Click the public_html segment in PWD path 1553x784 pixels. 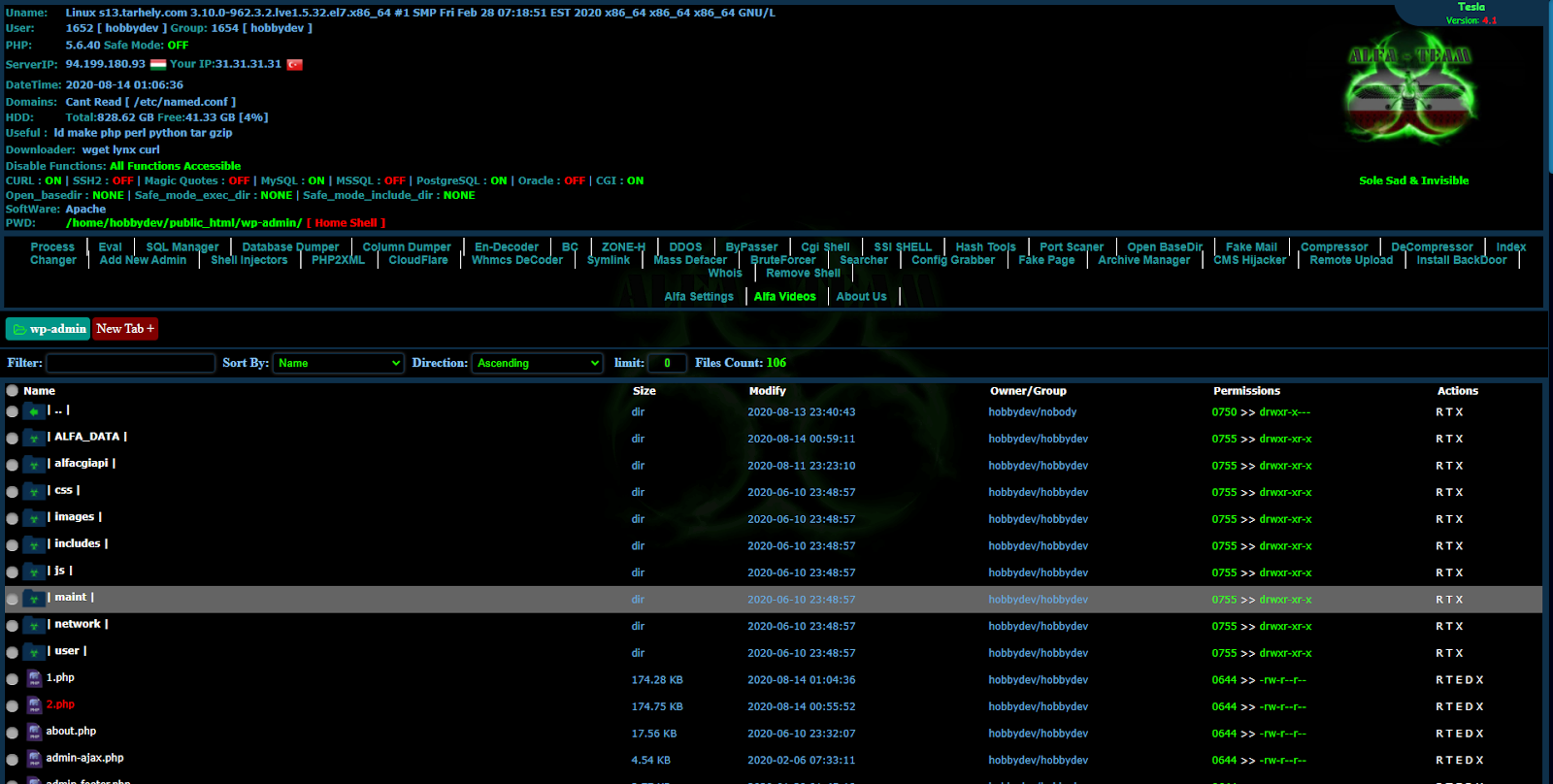[203, 223]
